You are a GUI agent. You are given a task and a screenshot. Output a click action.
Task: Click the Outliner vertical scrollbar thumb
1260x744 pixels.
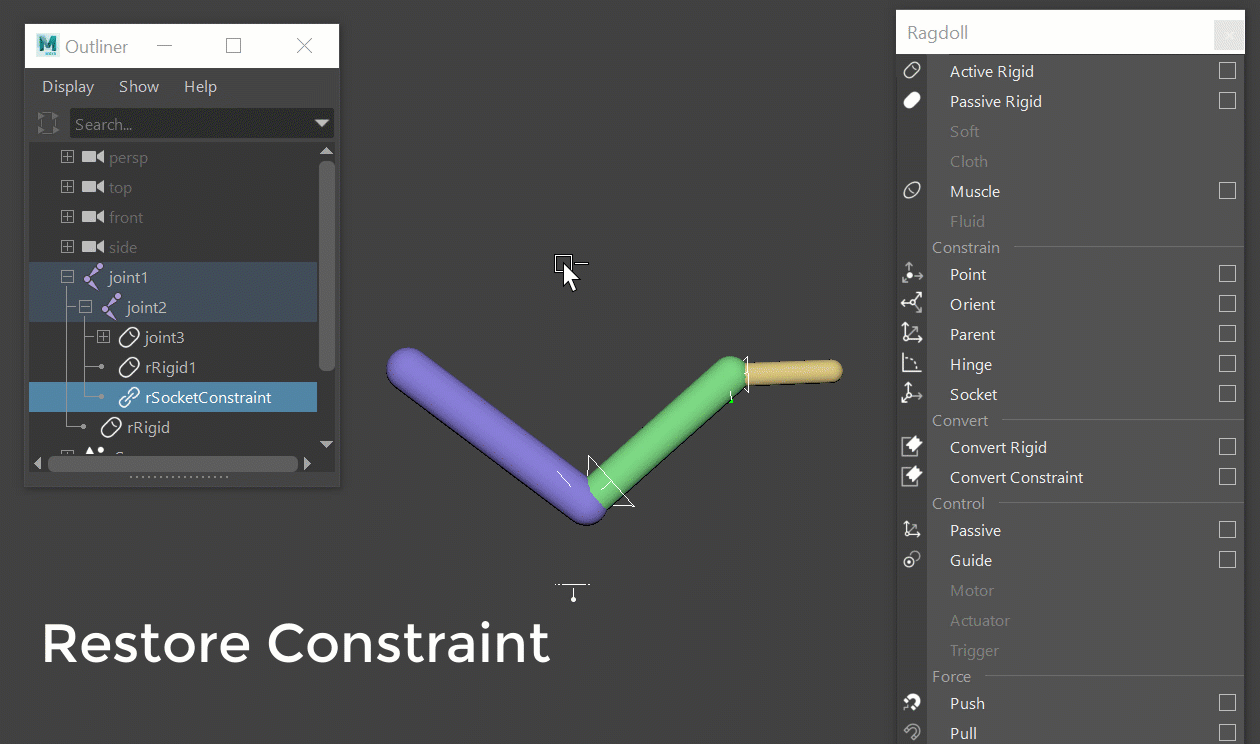(x=326, y=265)
